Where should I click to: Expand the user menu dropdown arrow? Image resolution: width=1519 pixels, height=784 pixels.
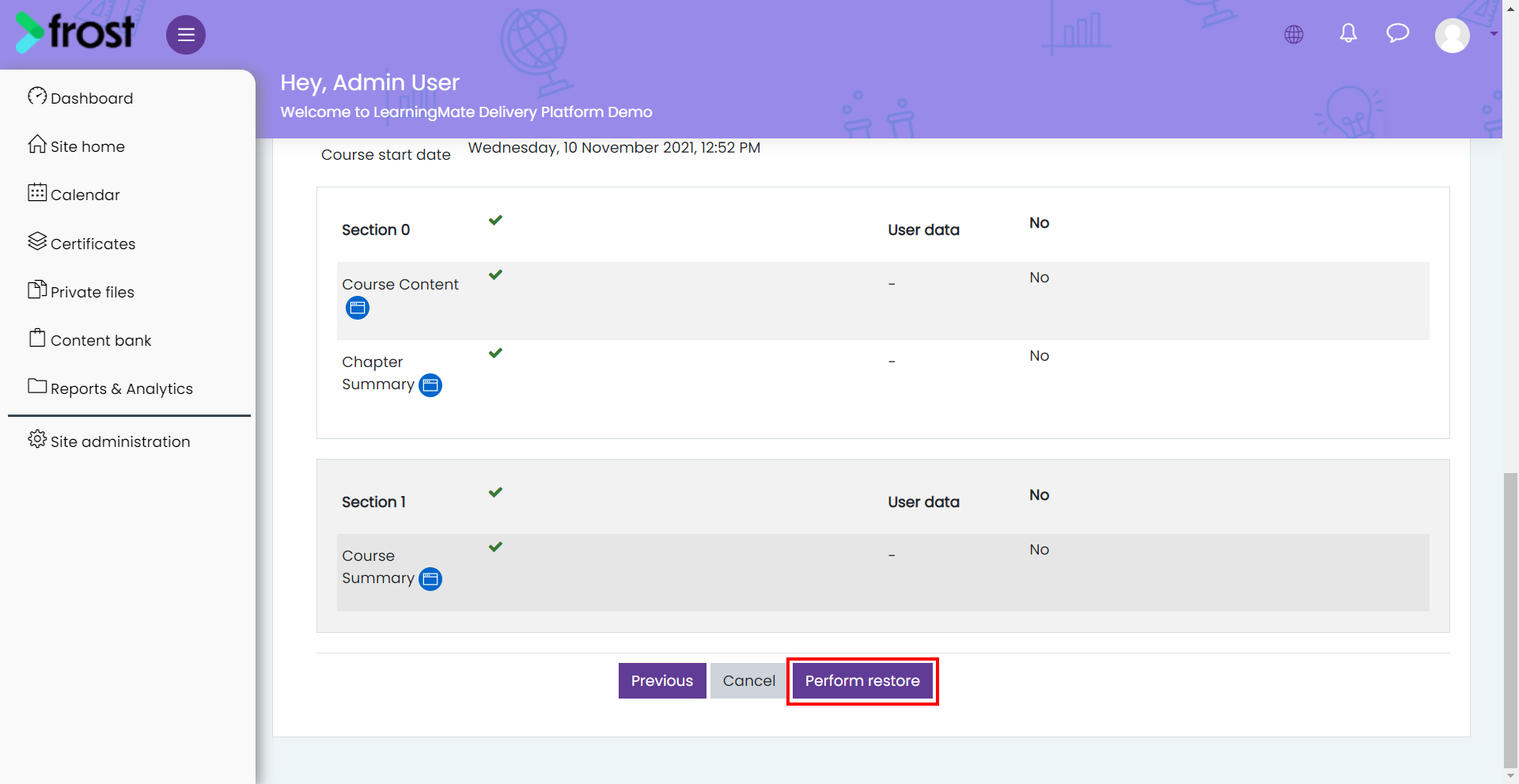(x=1494, y=34)
